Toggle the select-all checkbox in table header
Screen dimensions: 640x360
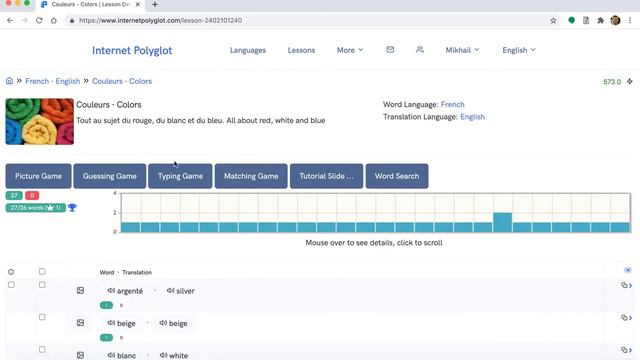coord(42,271)
